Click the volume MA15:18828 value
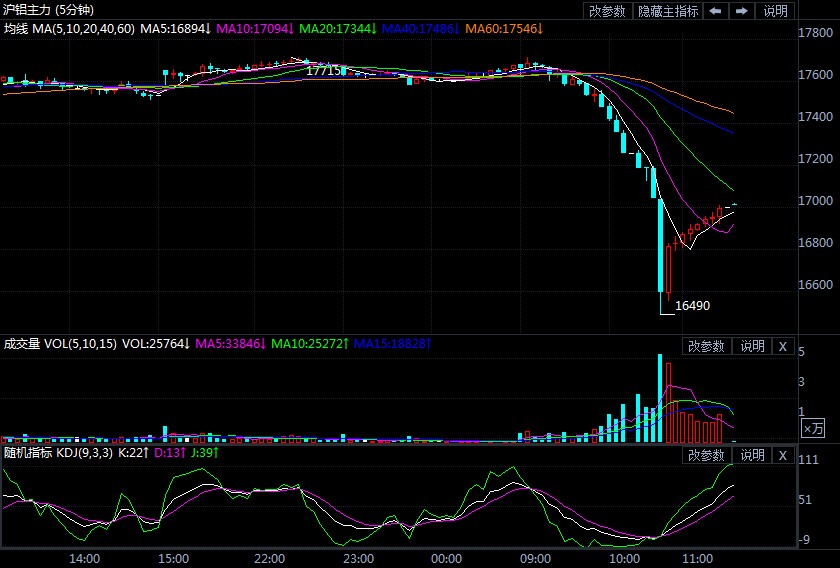 coord(393,343)
